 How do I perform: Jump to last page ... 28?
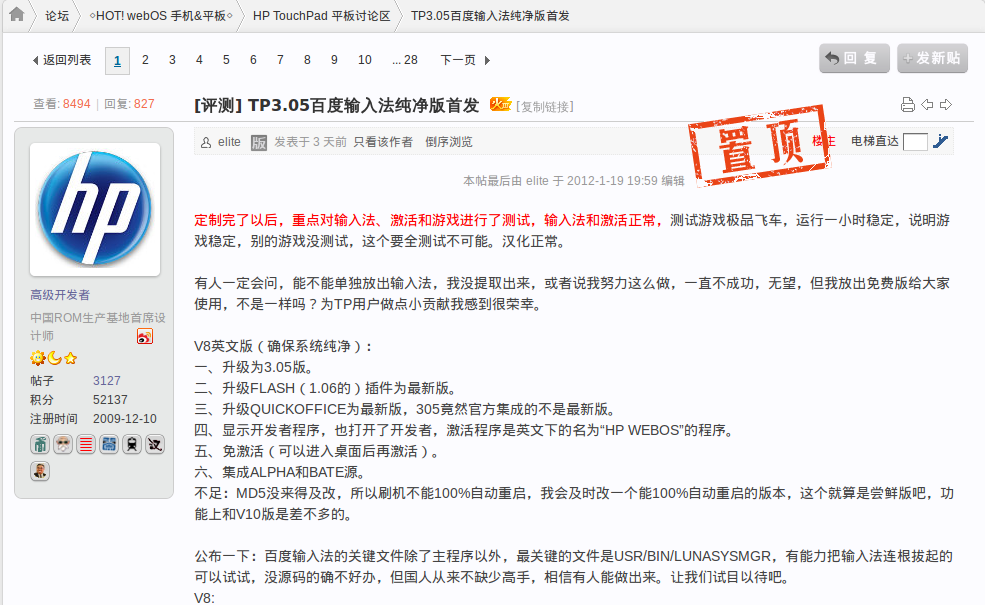(405, 60)
